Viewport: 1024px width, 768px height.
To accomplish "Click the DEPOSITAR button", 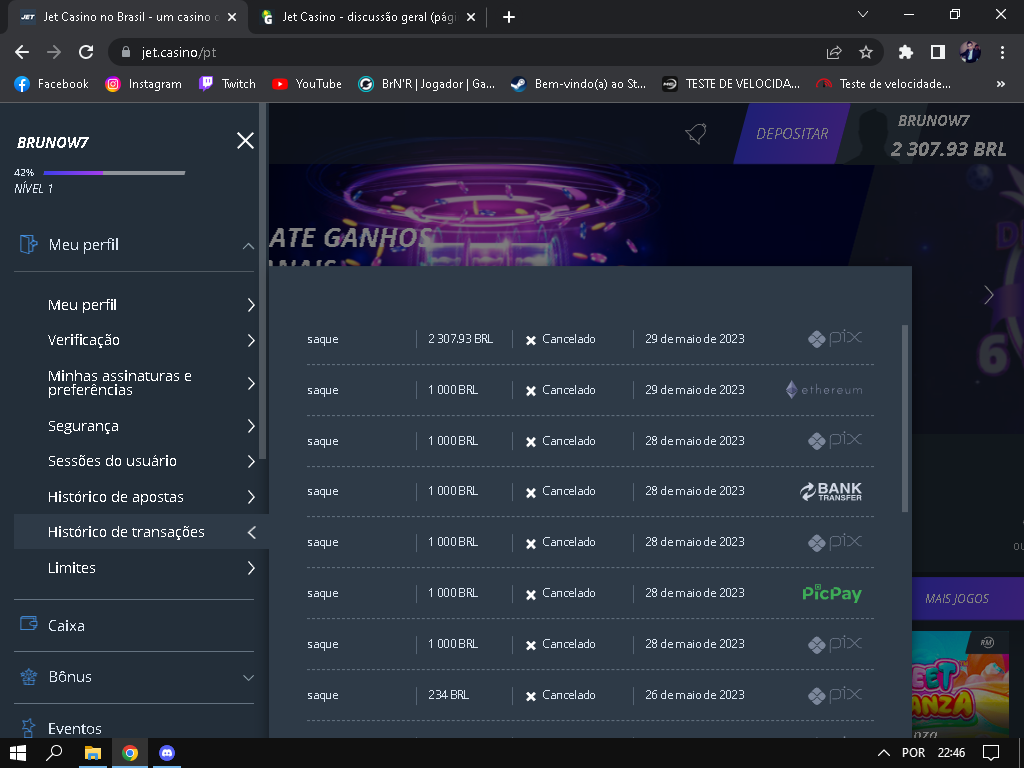I will (792, 134).
